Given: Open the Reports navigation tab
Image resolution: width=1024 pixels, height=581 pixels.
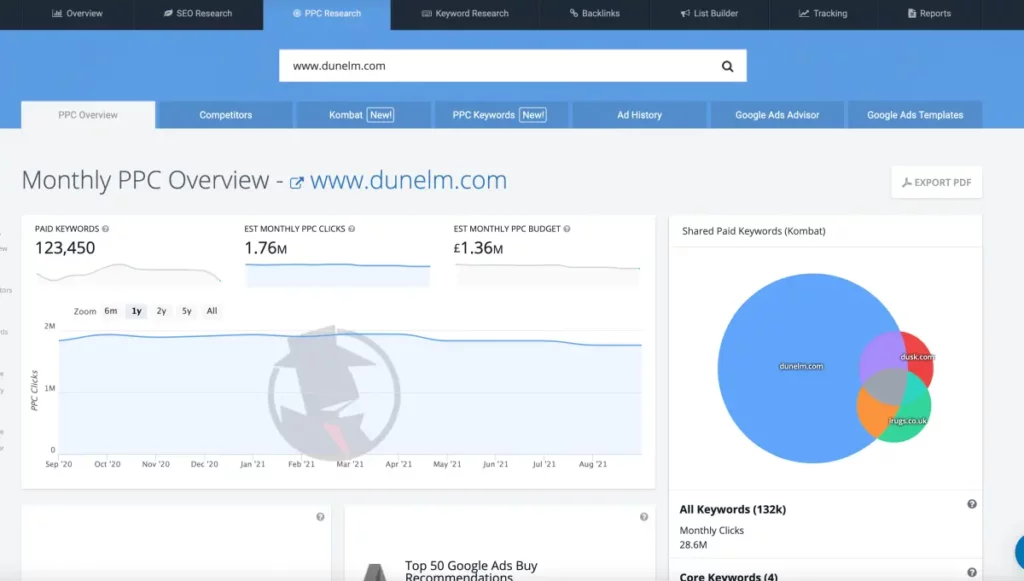Looking at the screenshot, I should [929, 14].
